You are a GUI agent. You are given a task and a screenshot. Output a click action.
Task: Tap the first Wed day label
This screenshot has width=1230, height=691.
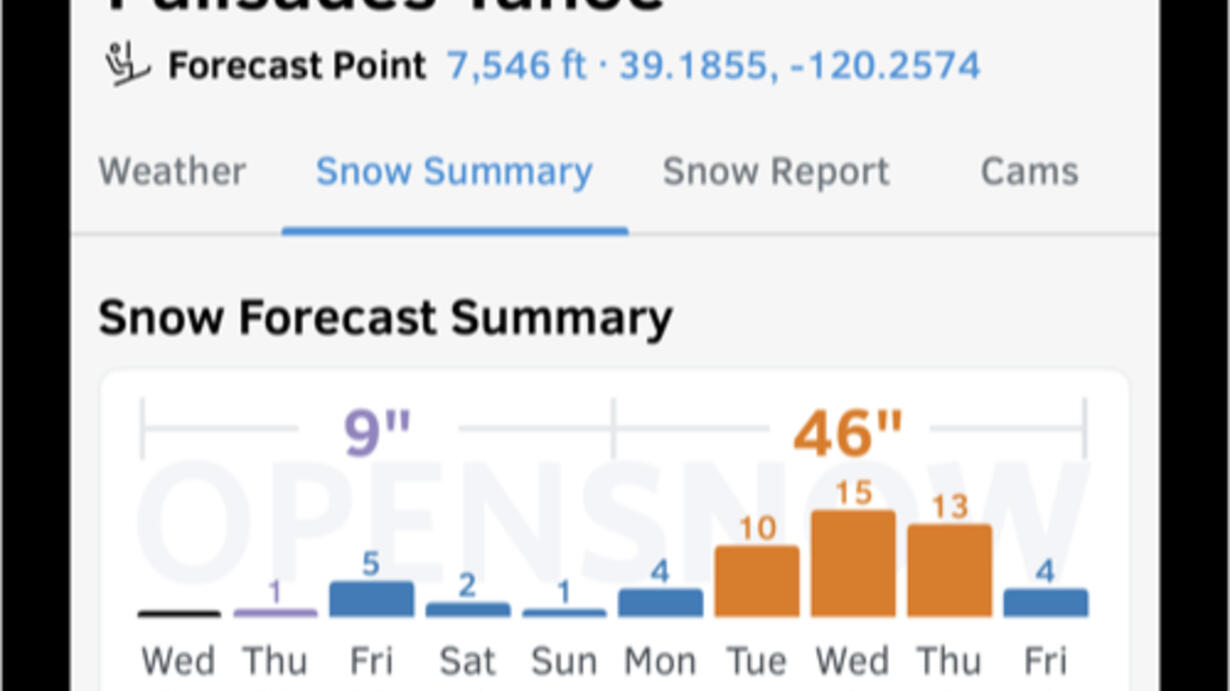[178, 661]
